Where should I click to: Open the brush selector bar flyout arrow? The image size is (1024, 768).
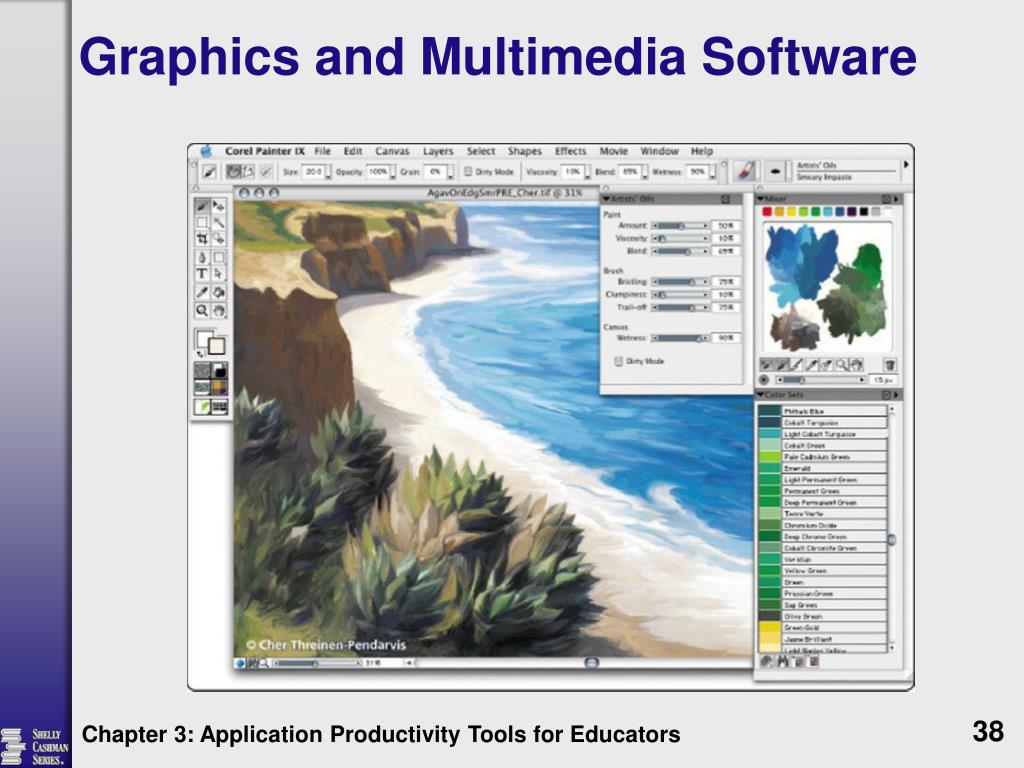906,165
